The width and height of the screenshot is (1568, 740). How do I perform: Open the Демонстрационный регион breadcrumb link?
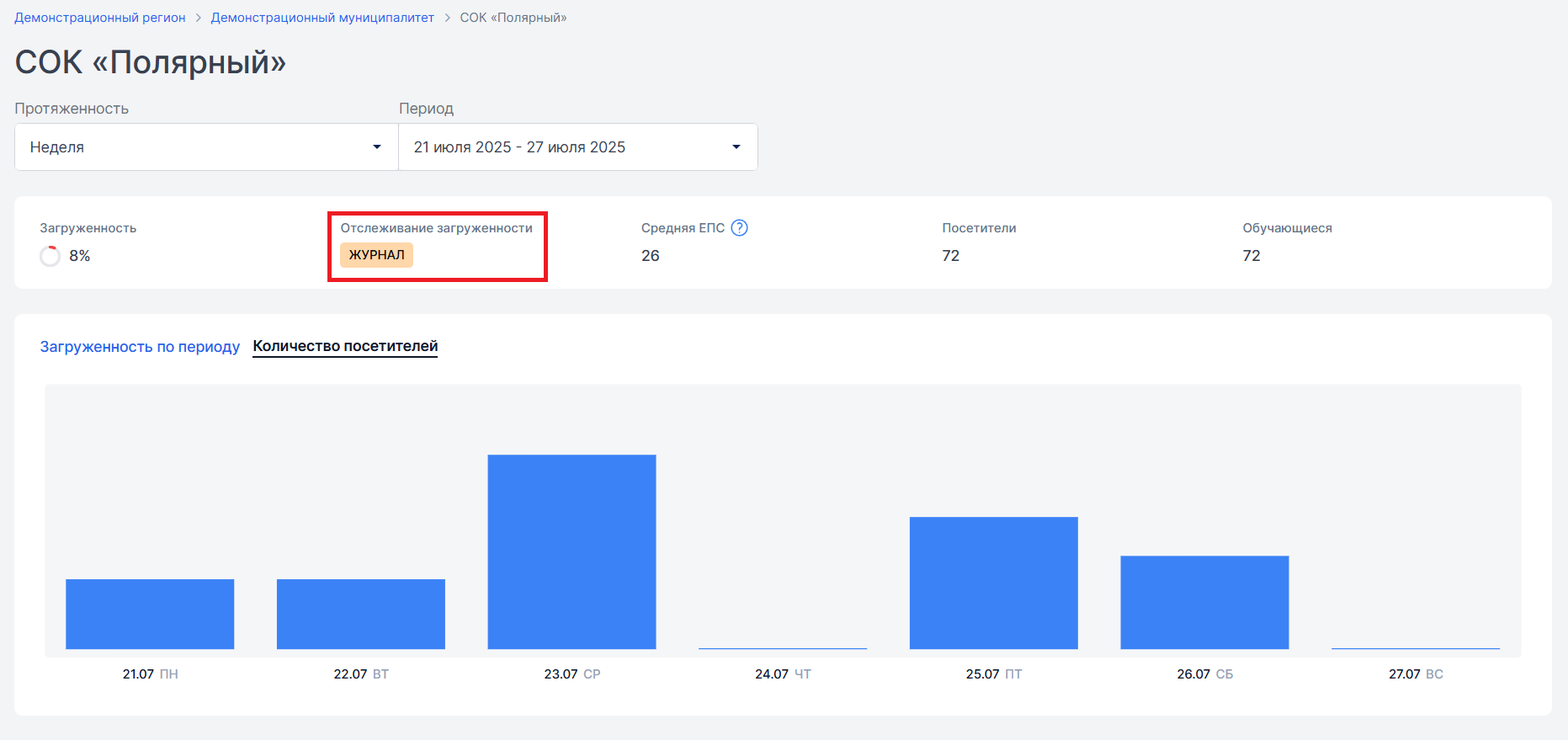tap(100, 18)
